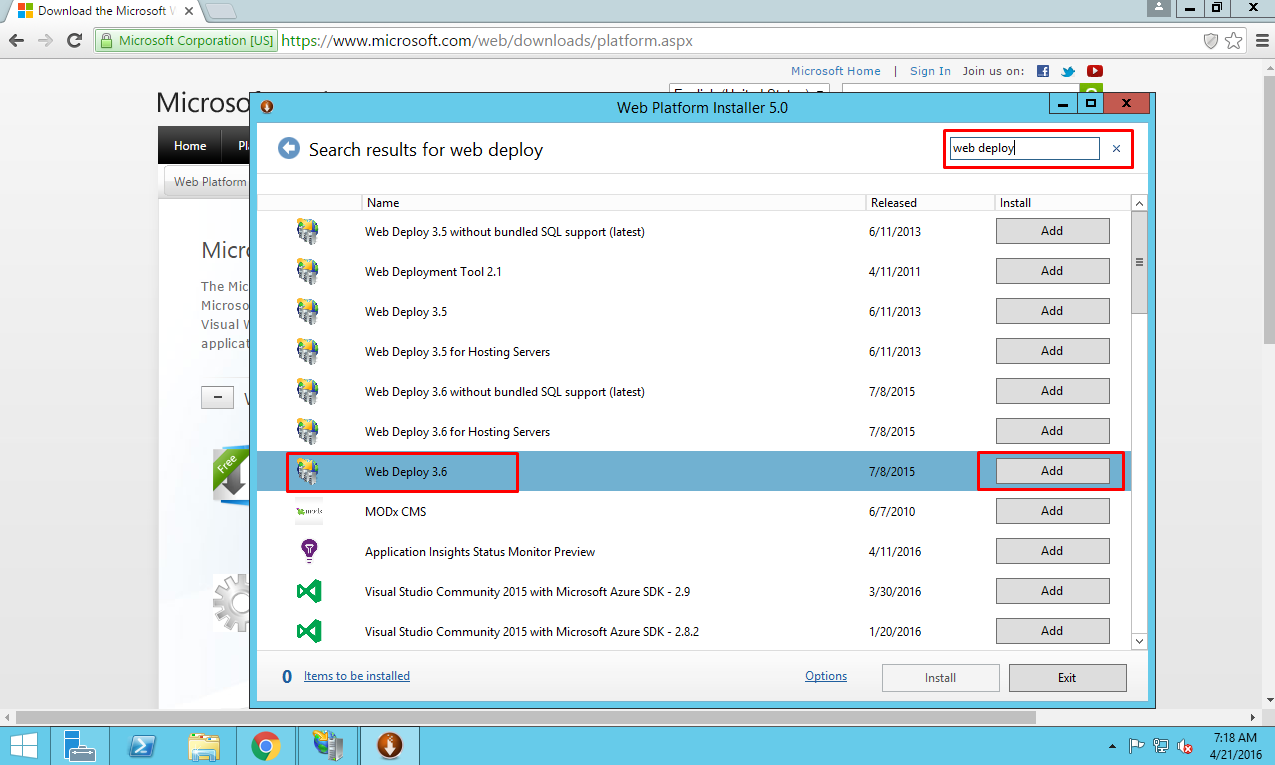Click the Web Deploy 3.6 for Hosting Servers icon

(x=308, y=431)
